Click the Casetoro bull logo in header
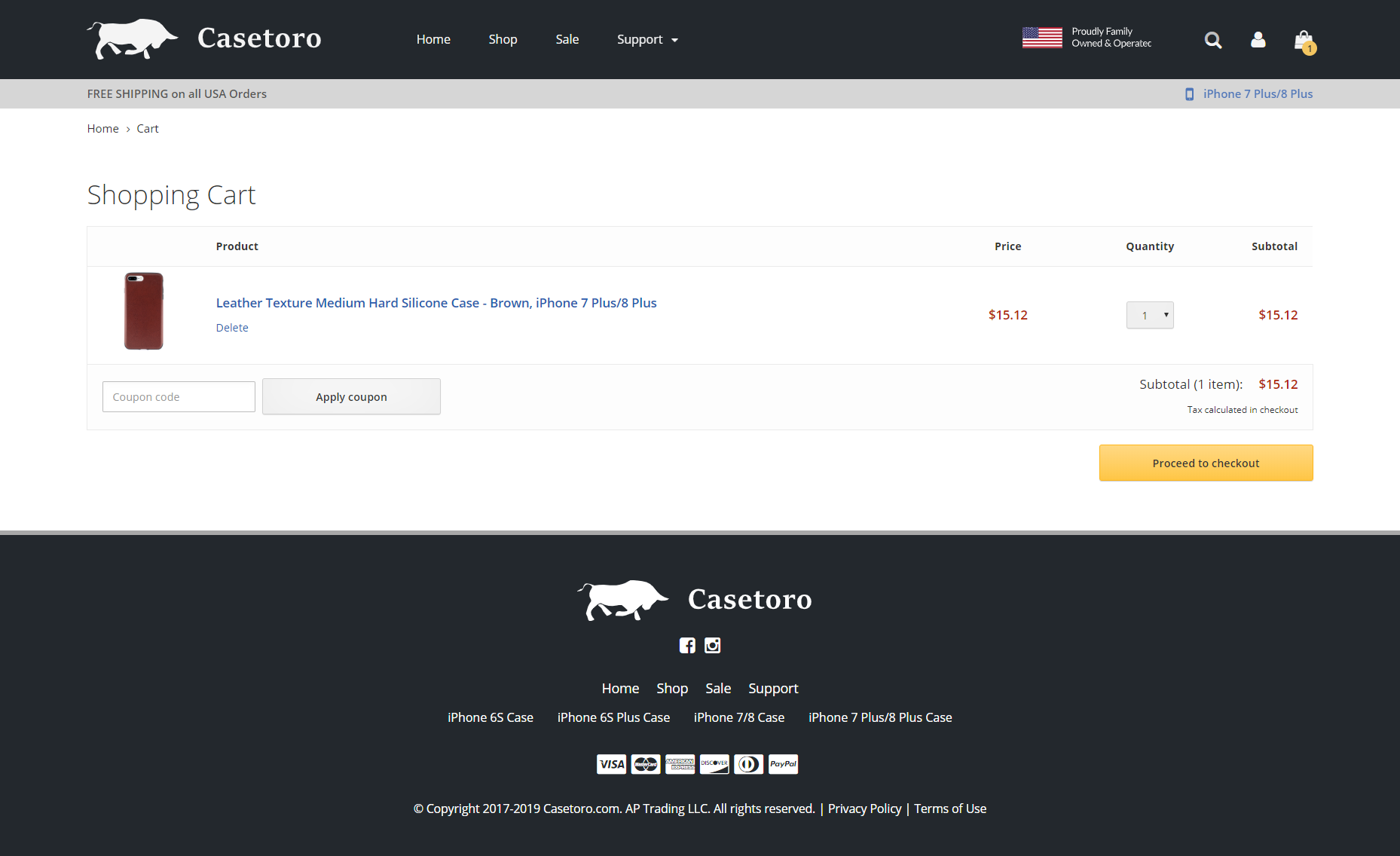Viewport: 1400px width, 856px height. [x=133, y=38]
